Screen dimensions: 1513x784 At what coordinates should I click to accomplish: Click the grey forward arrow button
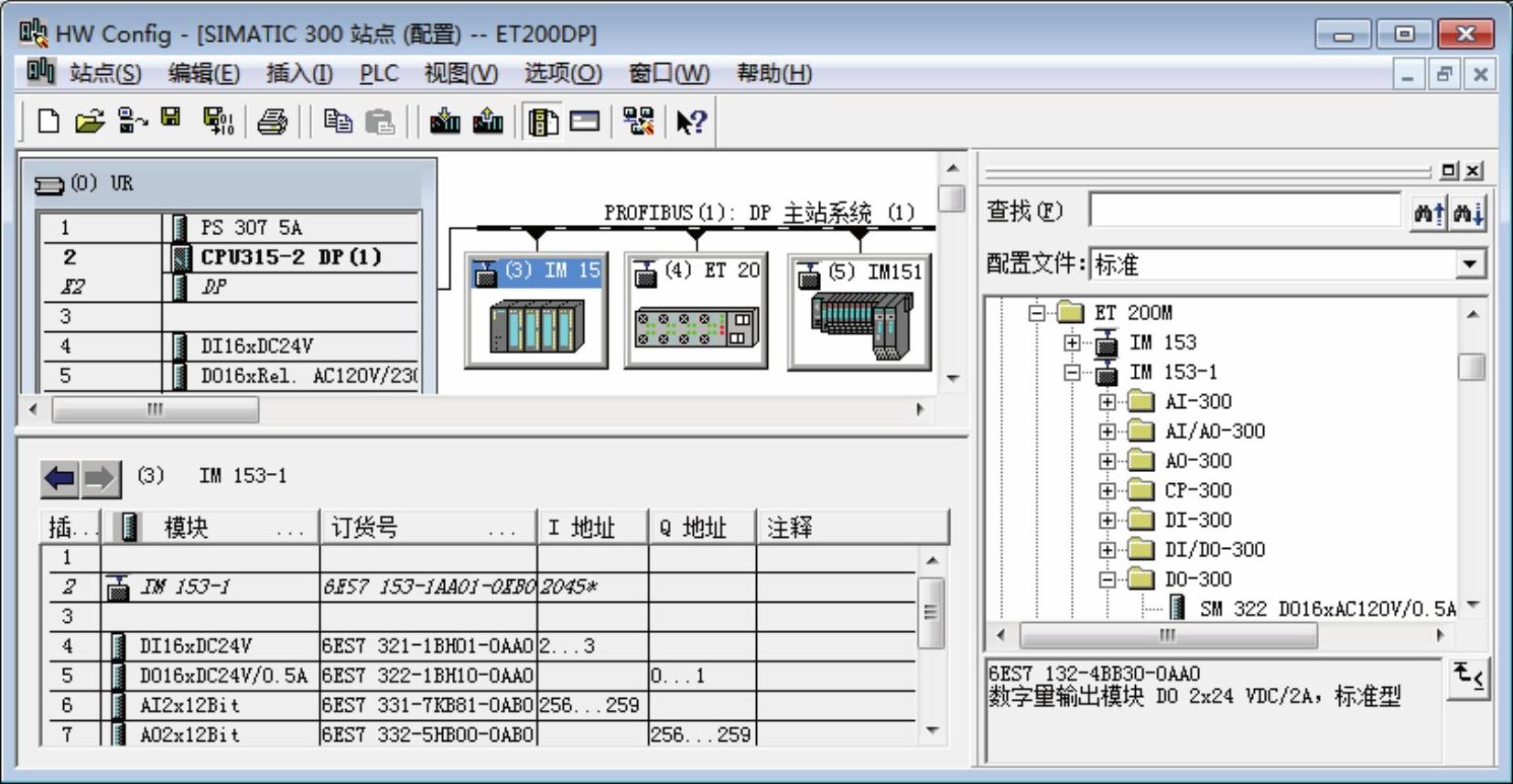[x=100, y=478]
